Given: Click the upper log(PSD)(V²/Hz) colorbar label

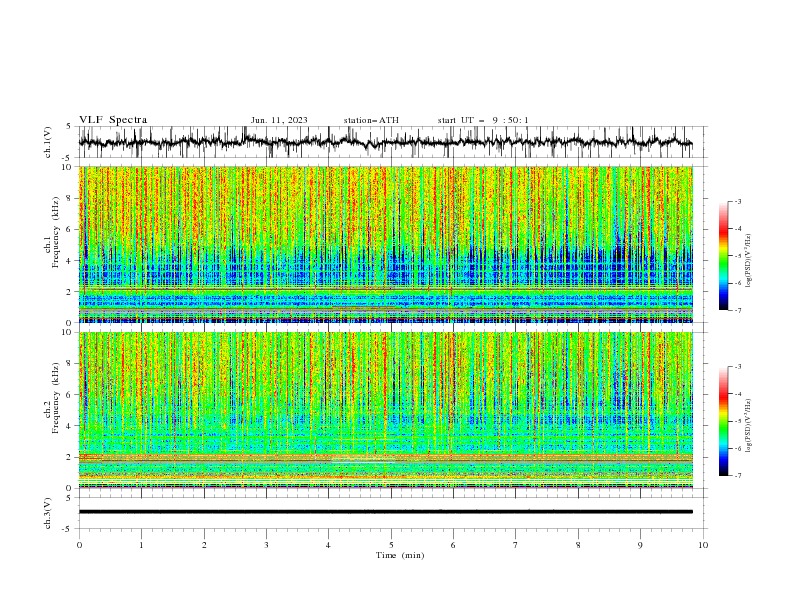Looking at the screenshot, I should coord(748,261).
